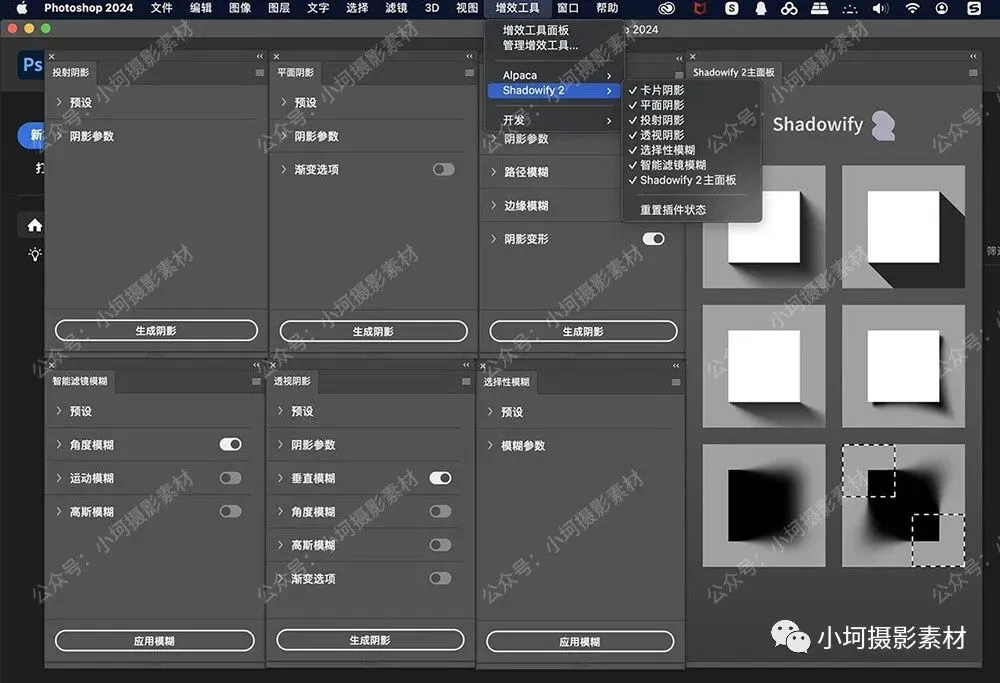Expand the 阴影变形 section chevron
This screenshot has width=1000, height=683.
(493, 239)
